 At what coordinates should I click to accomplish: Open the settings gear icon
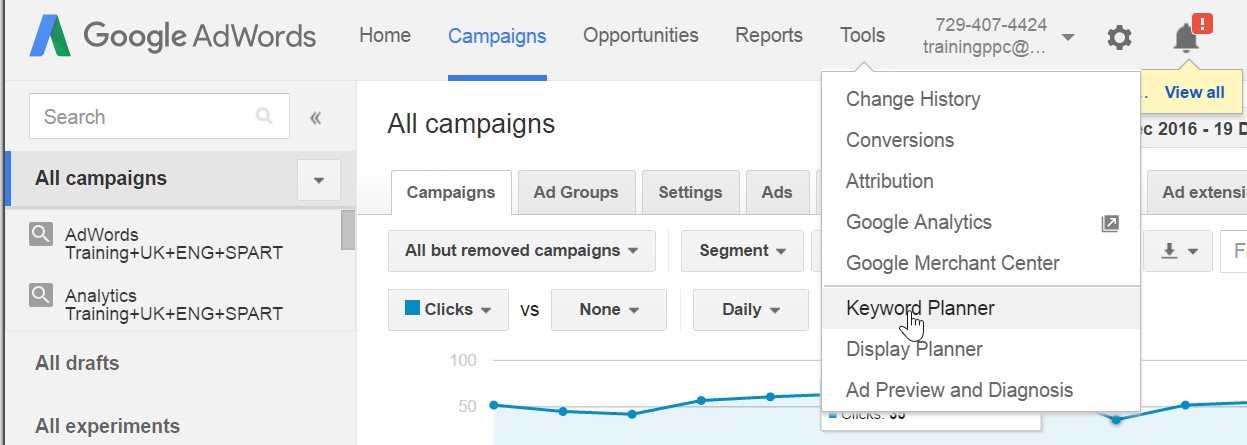point(1119,38)
